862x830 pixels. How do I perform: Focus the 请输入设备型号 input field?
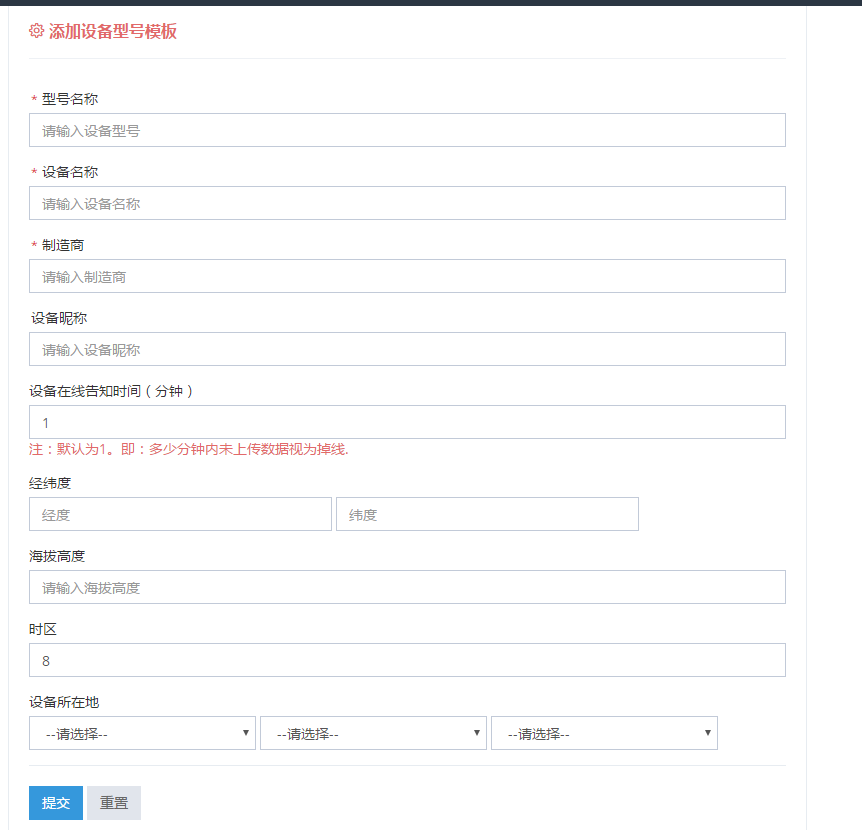[407, 130]
